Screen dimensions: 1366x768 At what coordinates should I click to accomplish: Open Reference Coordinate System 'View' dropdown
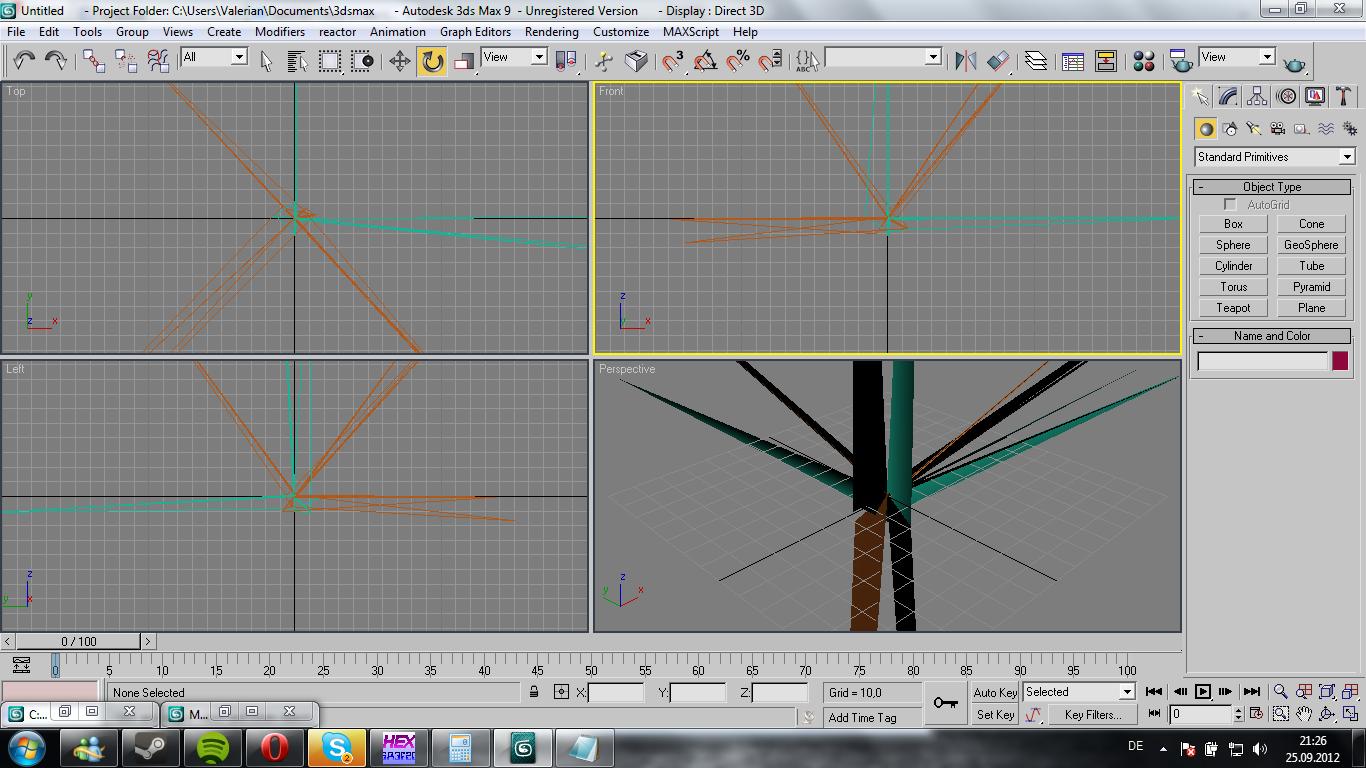pyautogui.click(x=539, y=57)
